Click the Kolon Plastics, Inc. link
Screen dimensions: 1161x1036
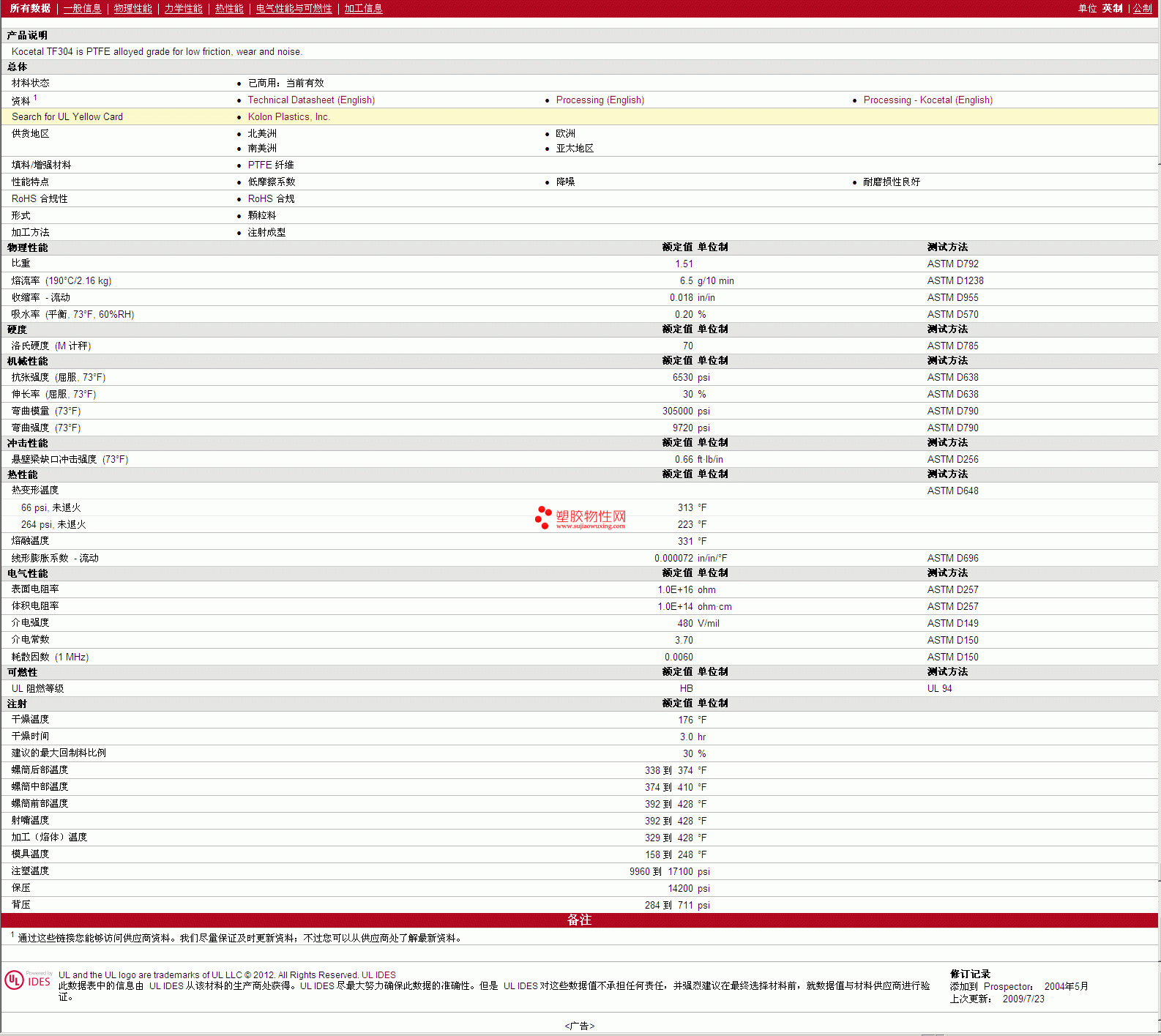pos(288,117)
